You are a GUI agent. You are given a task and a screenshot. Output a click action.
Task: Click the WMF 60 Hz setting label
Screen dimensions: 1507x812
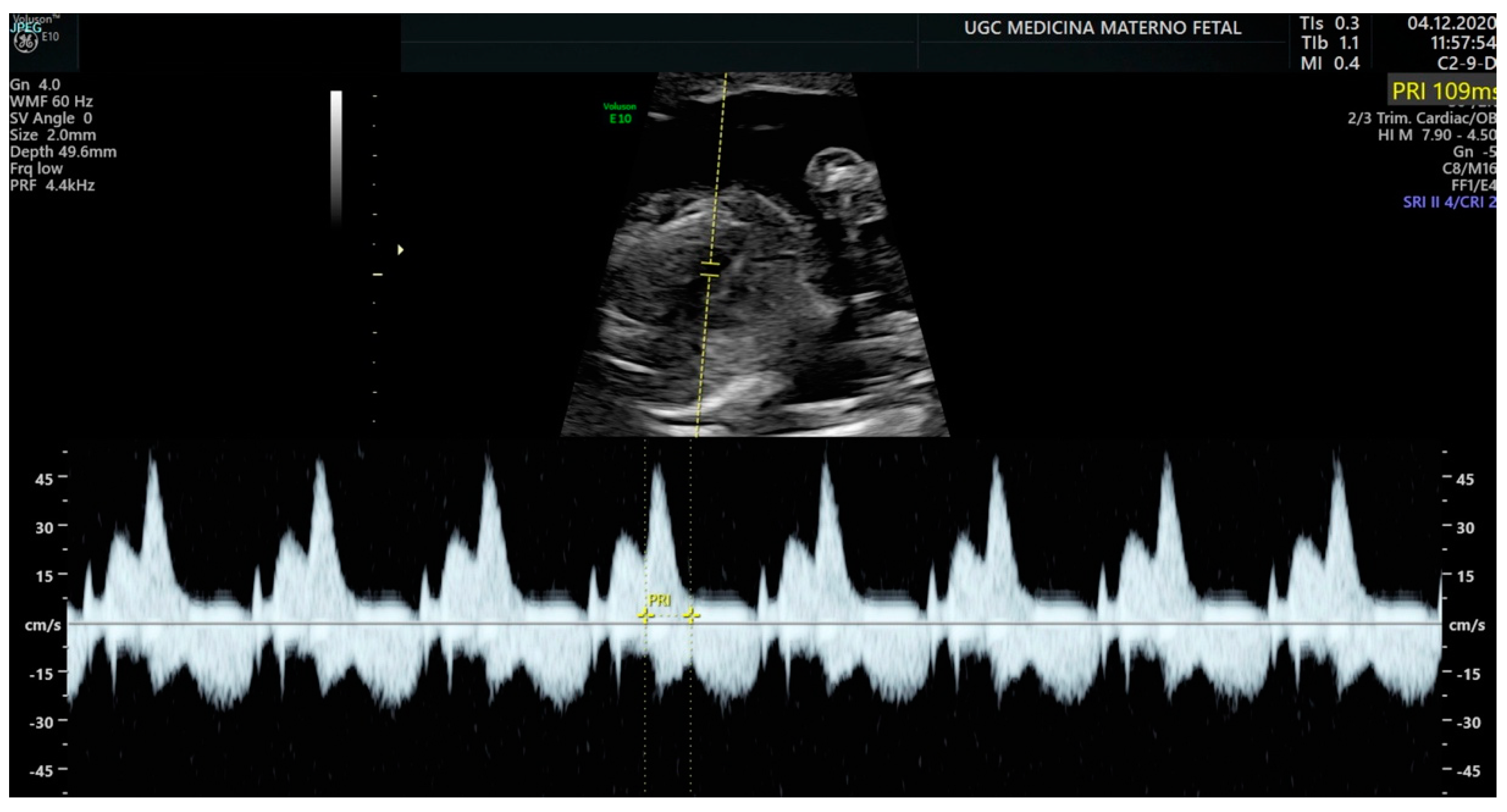point(51,101)
